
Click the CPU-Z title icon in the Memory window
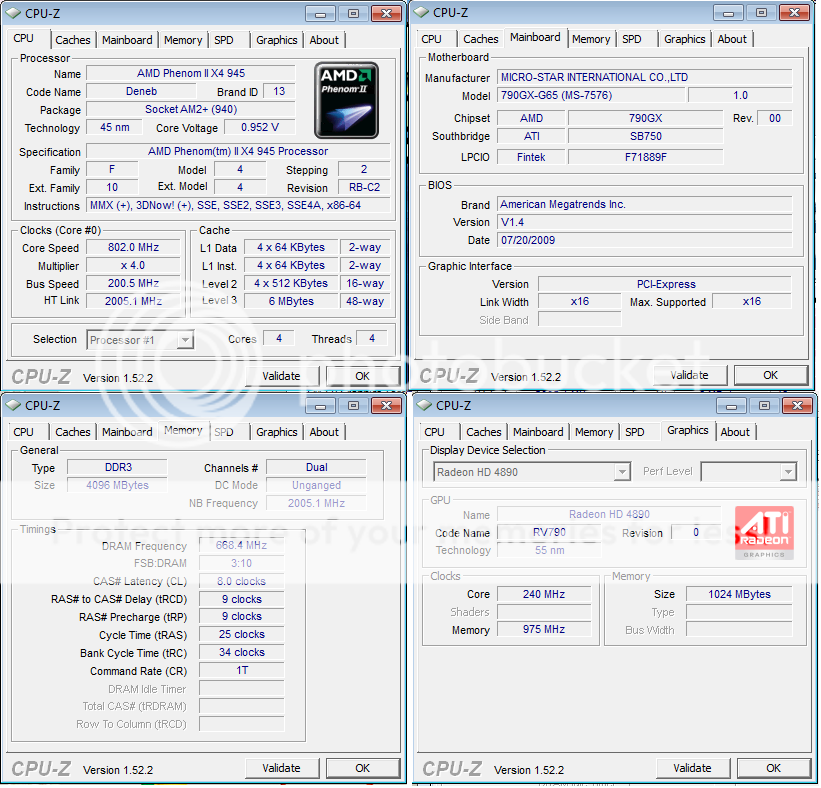coord(13,405)
